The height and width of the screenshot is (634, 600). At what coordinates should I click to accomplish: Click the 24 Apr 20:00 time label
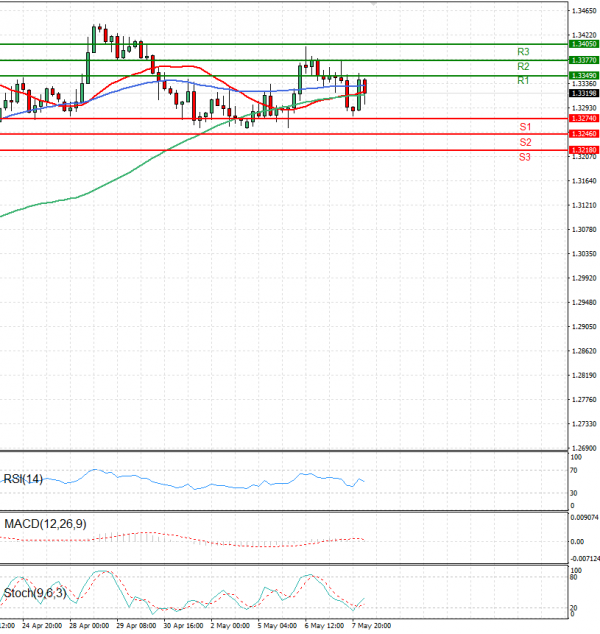(x=42, y=626)
